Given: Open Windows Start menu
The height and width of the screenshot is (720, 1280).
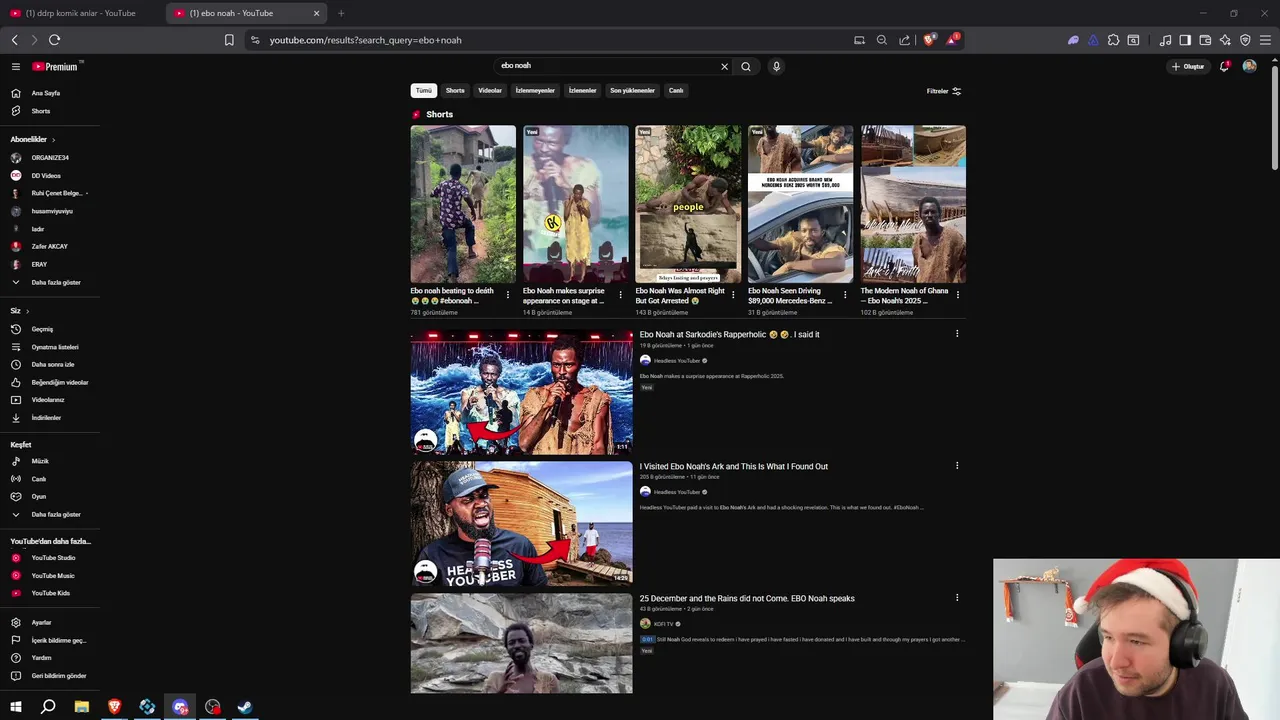Looking at the screenshot, I should pos(15,707).
